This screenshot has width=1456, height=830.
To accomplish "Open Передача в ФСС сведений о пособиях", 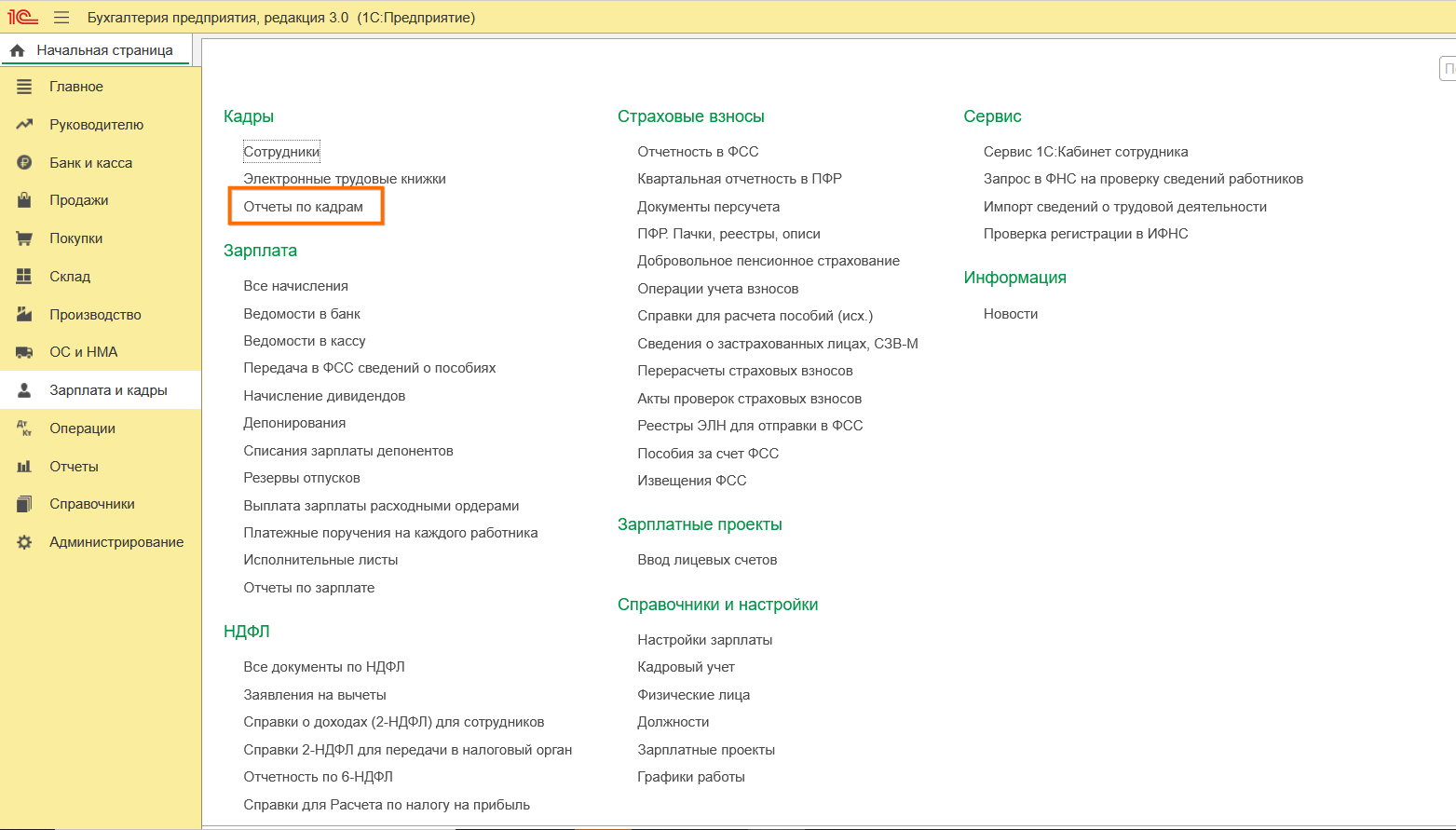I will (x=370, y=368).
